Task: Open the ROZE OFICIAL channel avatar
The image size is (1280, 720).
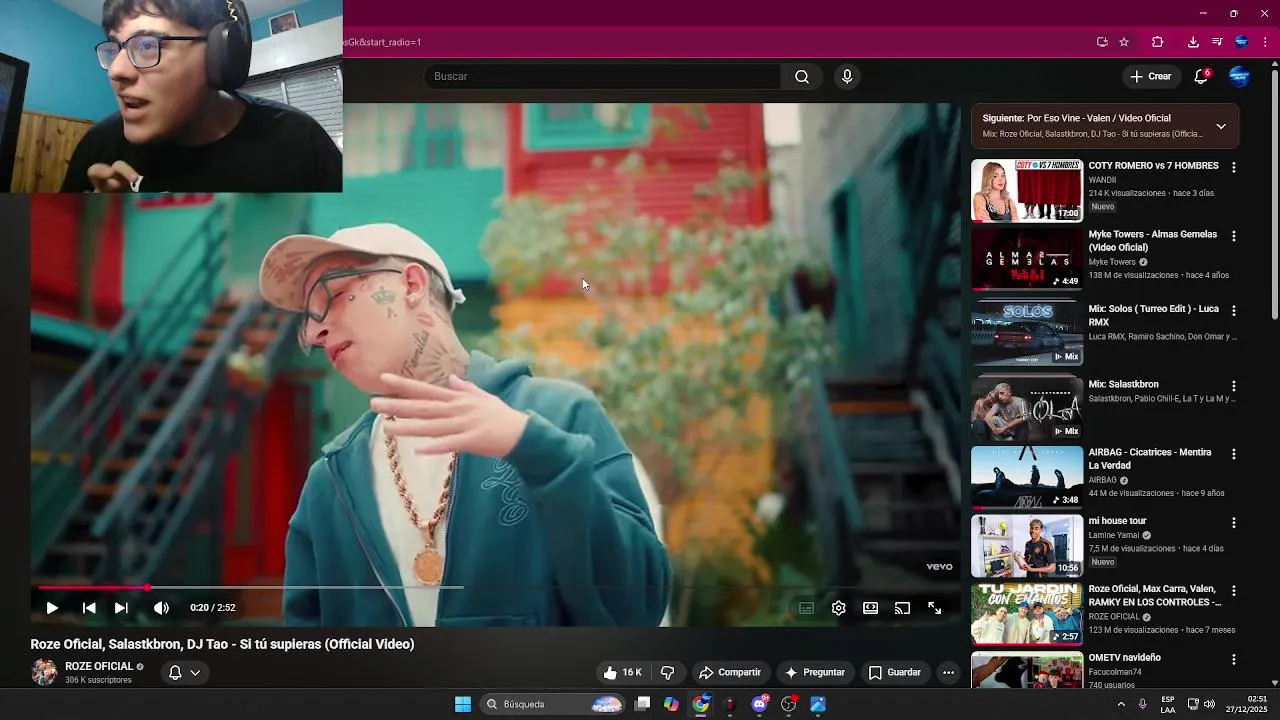Action: [x=44, y=672]
